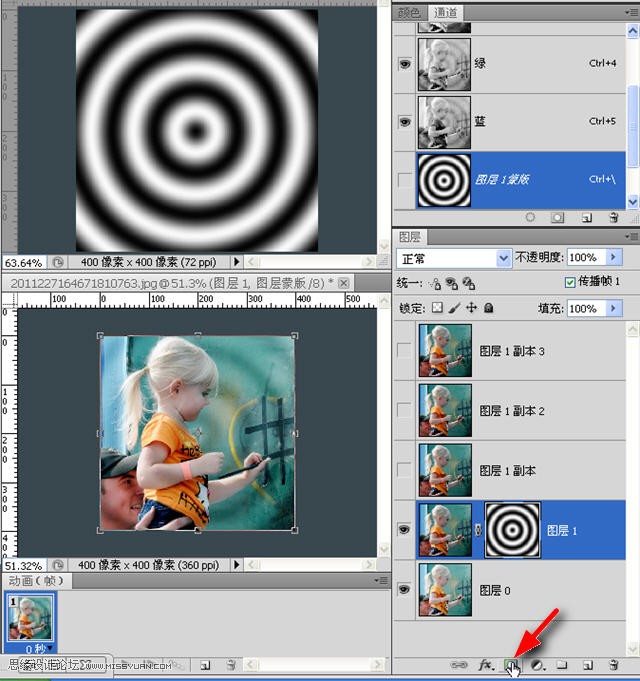Hide the 图层 0 layer
Screen dimensions: 640x681
pos(404,589)
